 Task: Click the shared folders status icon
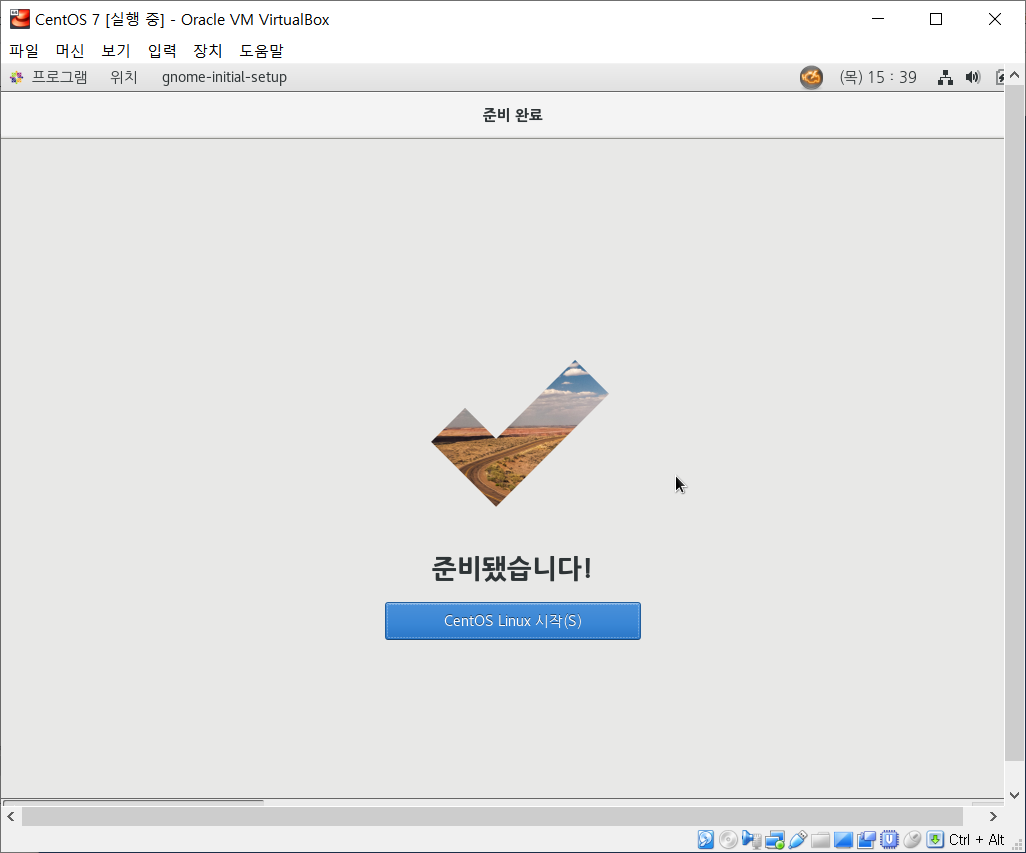[821, 839]
